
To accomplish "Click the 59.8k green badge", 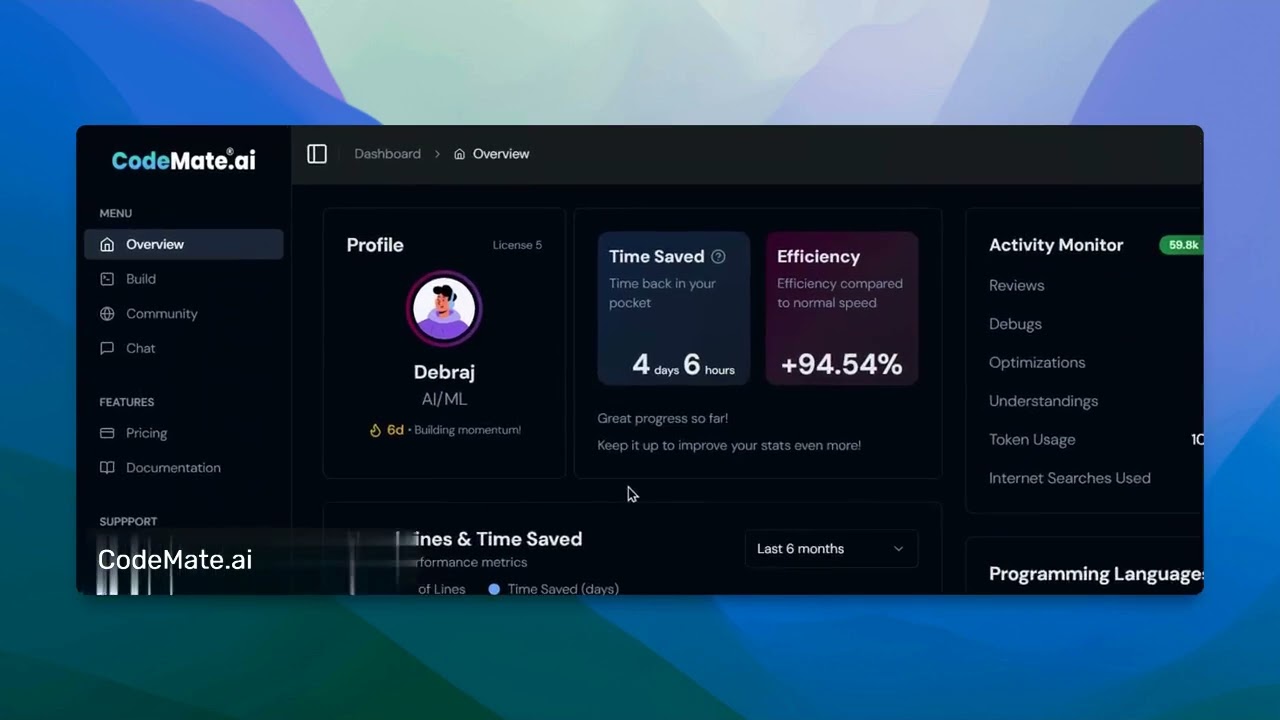I will (1182, 245).
